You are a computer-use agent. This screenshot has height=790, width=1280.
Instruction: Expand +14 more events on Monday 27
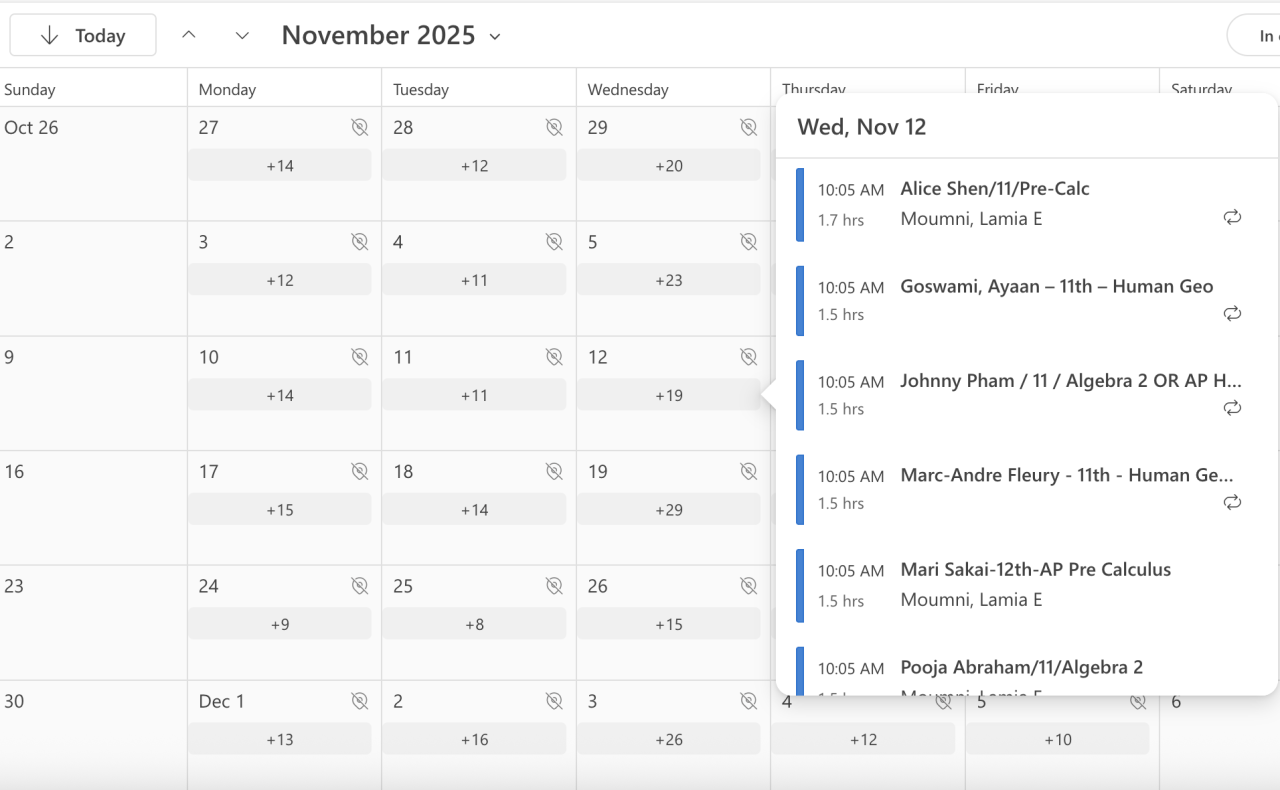280,166
